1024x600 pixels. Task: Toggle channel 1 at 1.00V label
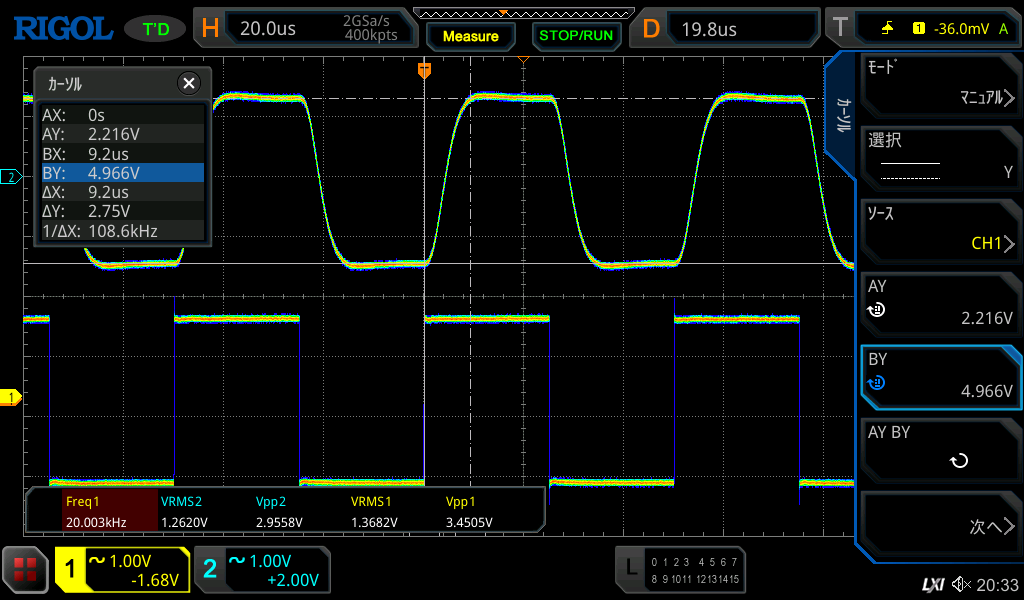[x=122, y=570]
